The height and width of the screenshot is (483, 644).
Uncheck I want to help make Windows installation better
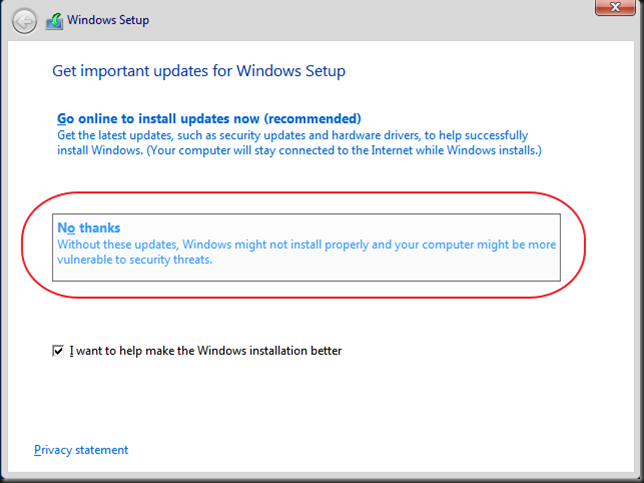coord(58,351)
